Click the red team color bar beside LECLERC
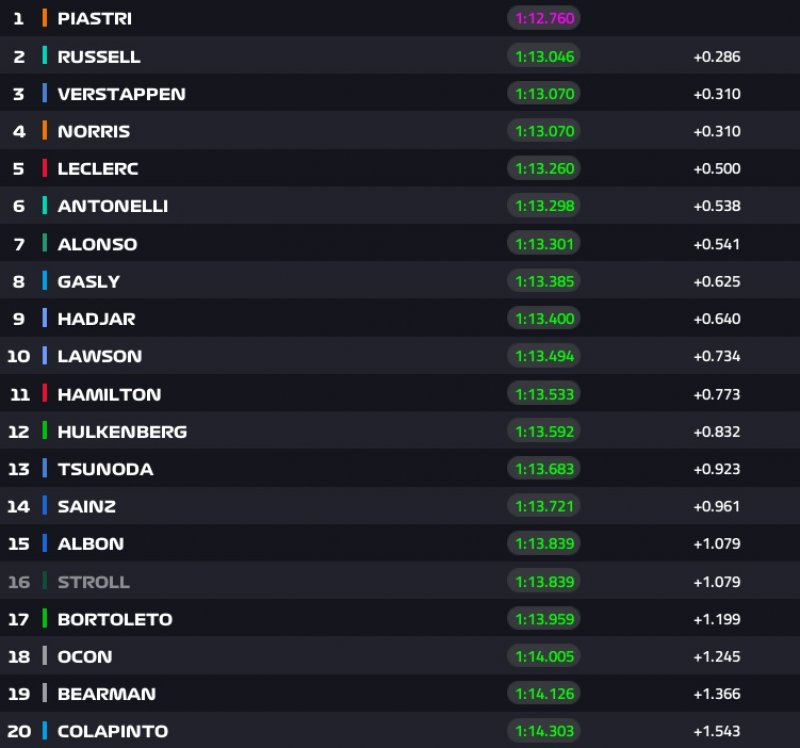 click(45, 168)
